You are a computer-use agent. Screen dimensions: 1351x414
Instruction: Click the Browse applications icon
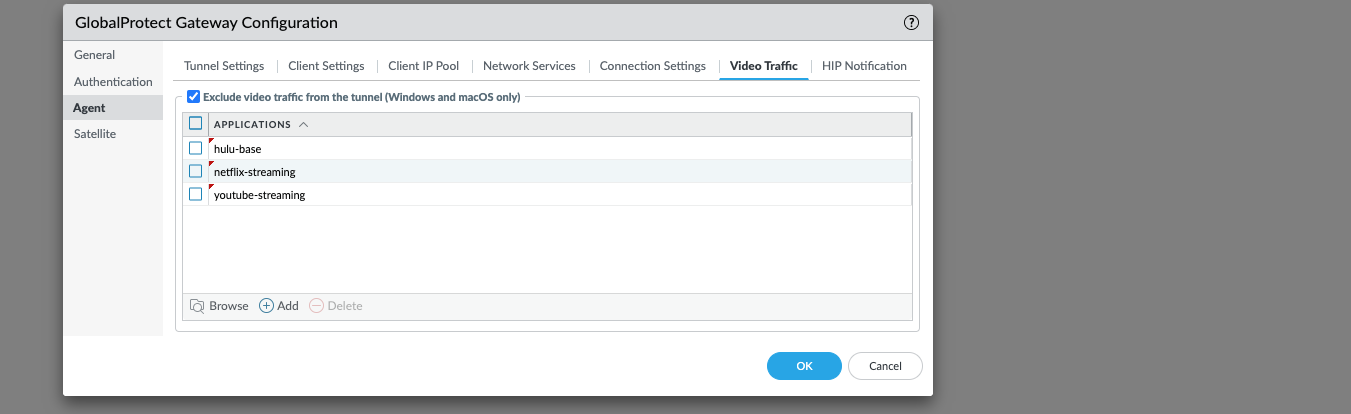197,306
